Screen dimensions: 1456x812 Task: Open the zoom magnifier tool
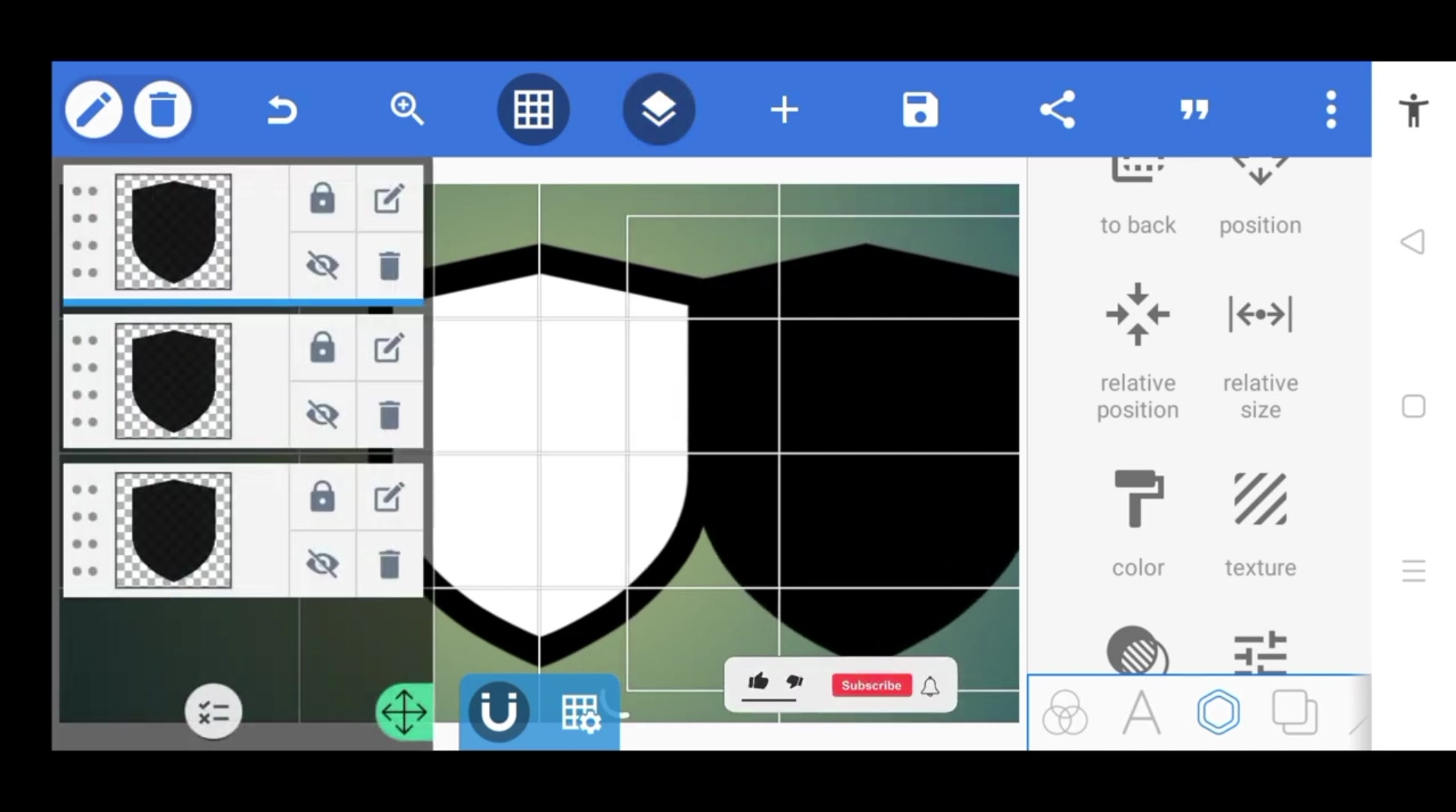(x=407, y=110)
